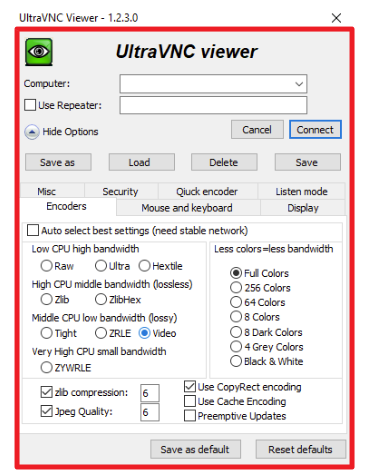Image resolution: width=367 pixels, height=475 pixels.
Task: Enable Use Cache Encoding checkbox
Action: (190, 401)
